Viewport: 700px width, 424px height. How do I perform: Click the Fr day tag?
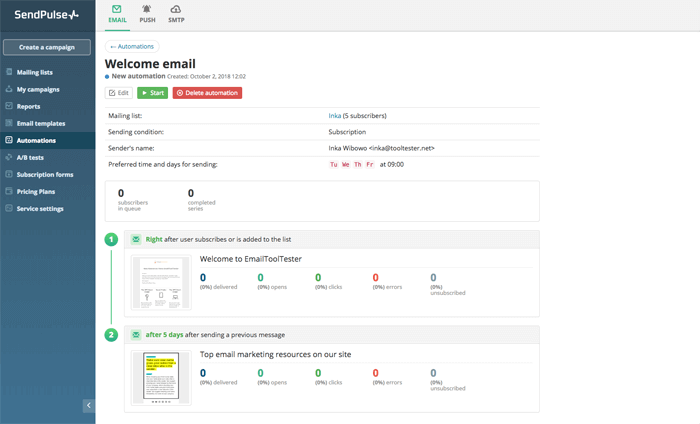[x=370, y=165]
